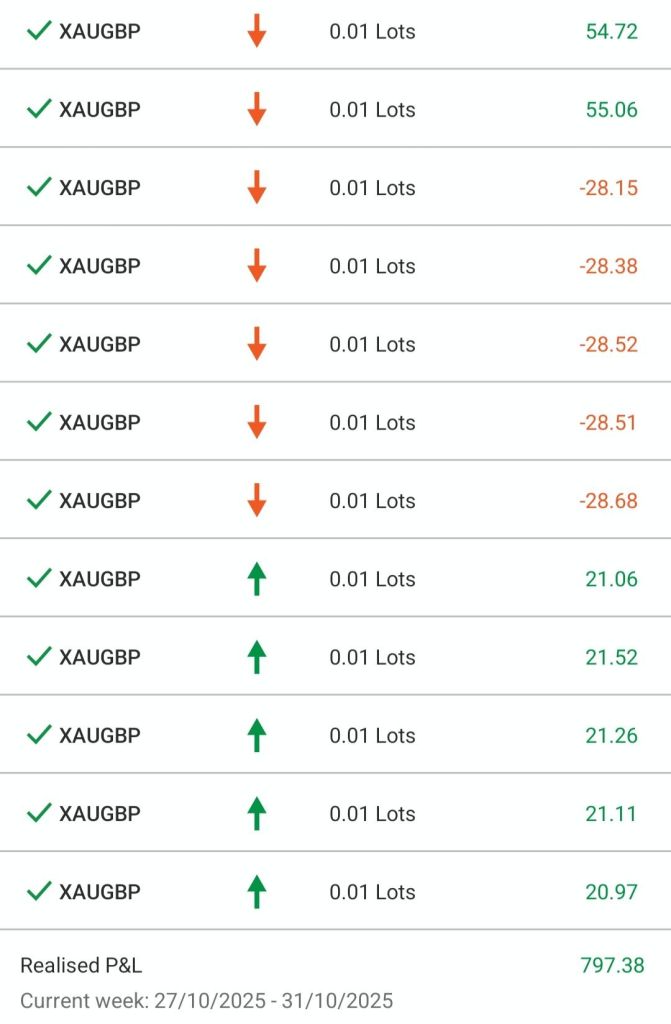671x1024 pixels.
Task: Change the Current week date range
Action: pos(206,1000)
